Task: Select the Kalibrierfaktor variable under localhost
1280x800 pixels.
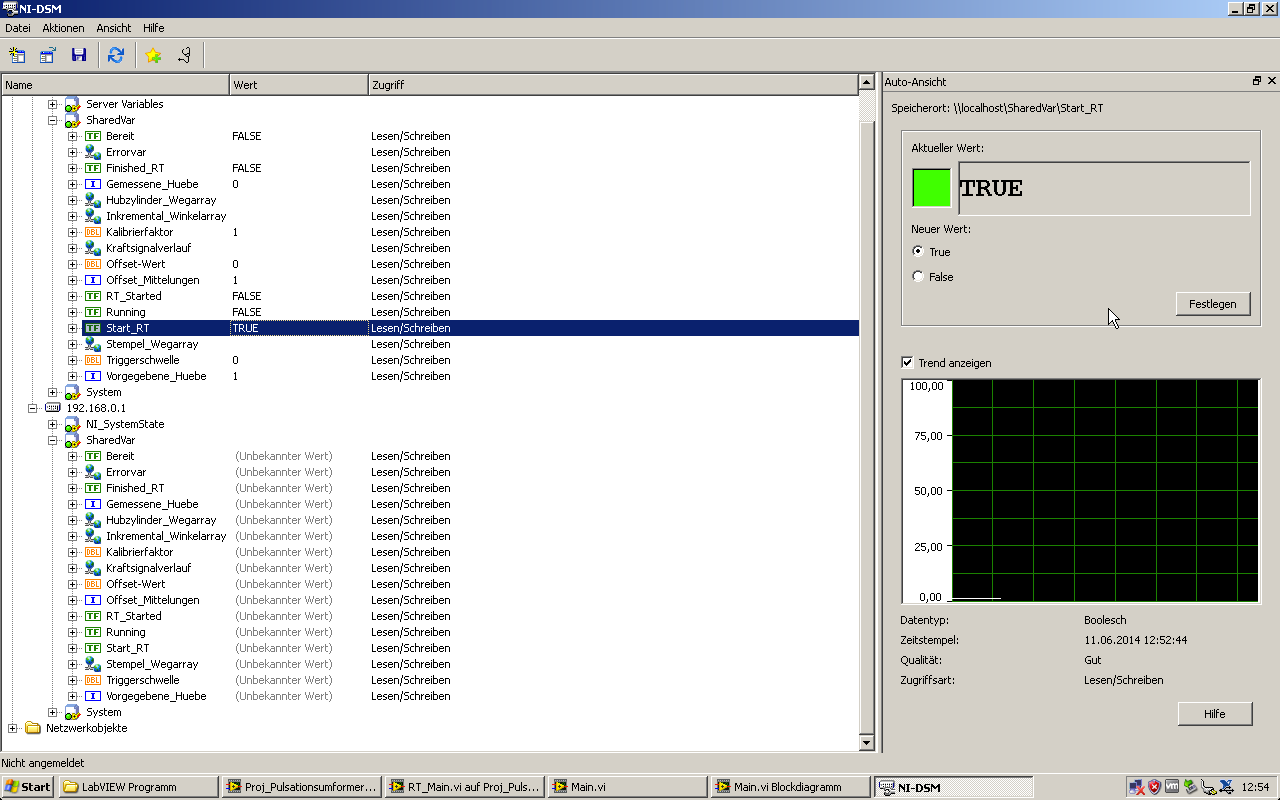Action: pyautogui.click(x=139, y=232)
